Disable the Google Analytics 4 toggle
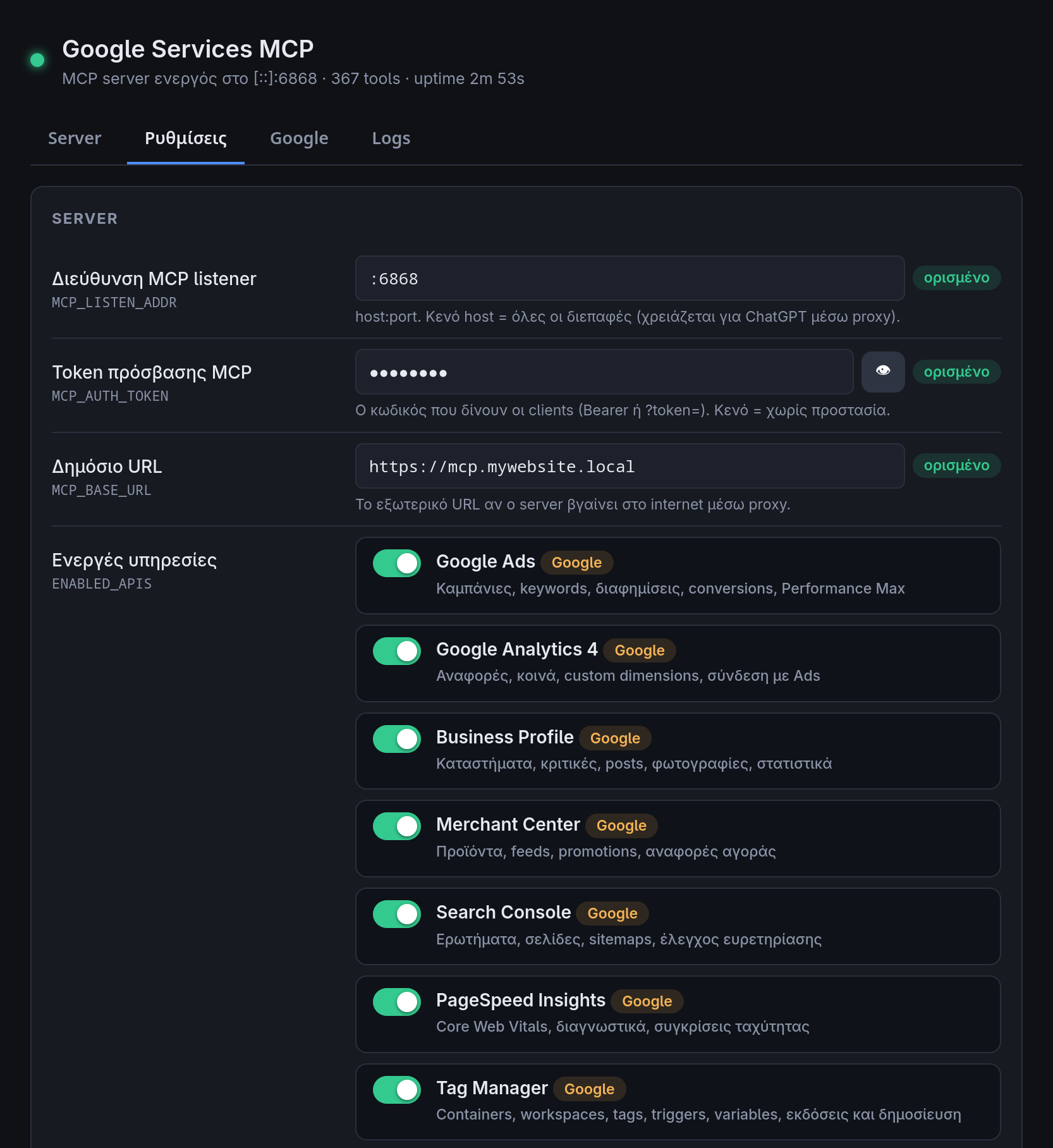Viewport: 1053px width, 1148px height. click(397, 651)
